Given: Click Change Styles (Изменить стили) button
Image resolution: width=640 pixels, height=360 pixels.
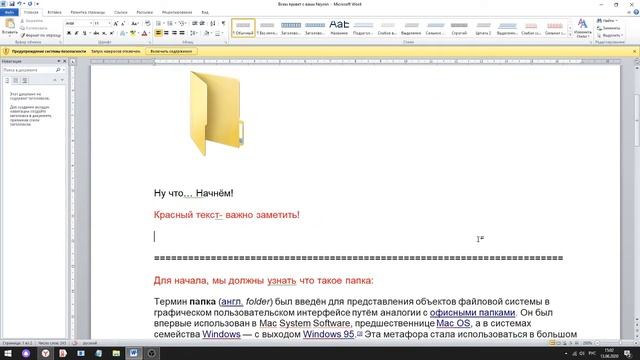Looking at the screenshot, I should [582, 28].
